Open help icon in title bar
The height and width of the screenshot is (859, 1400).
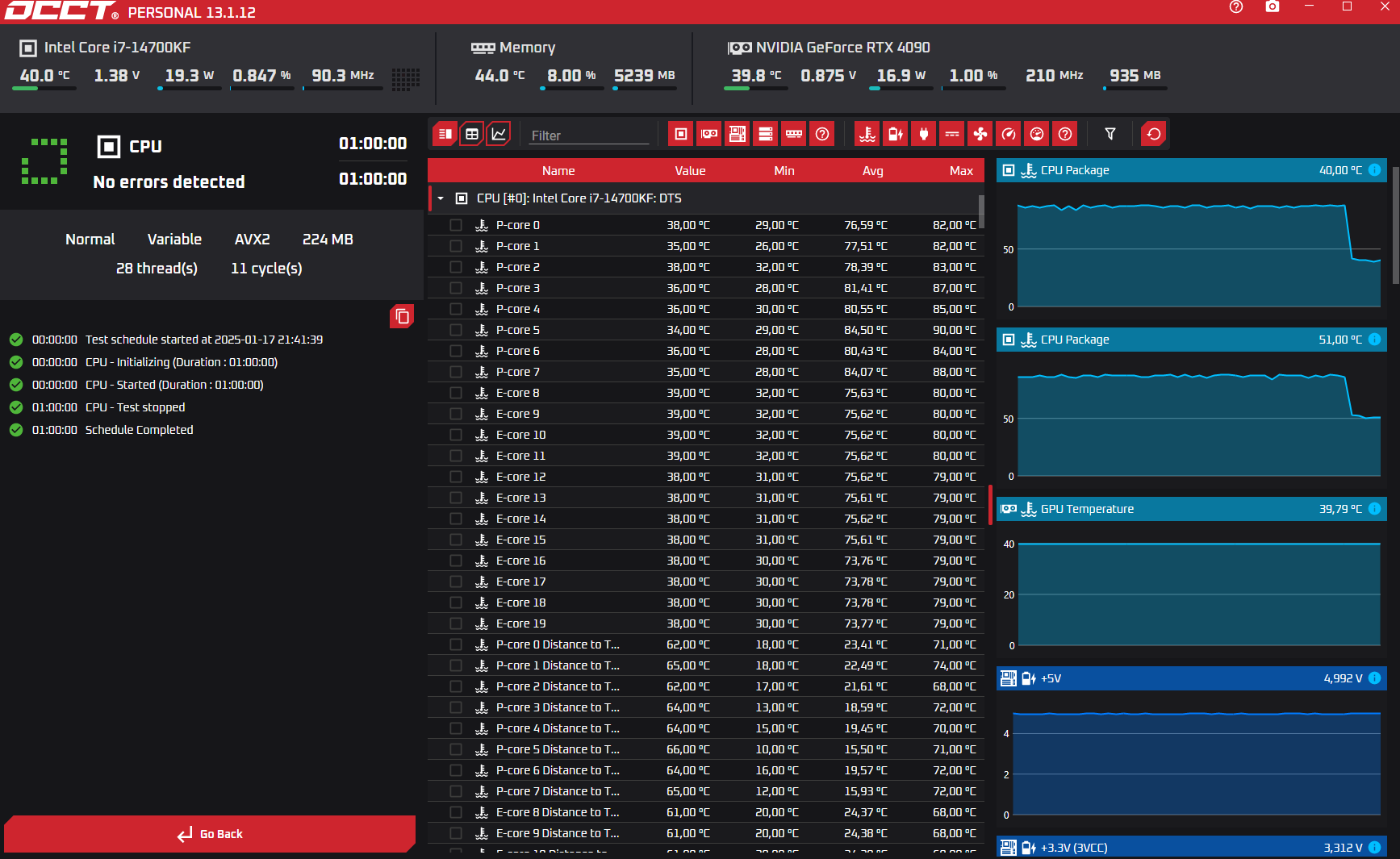click(x=1236, y=7)
